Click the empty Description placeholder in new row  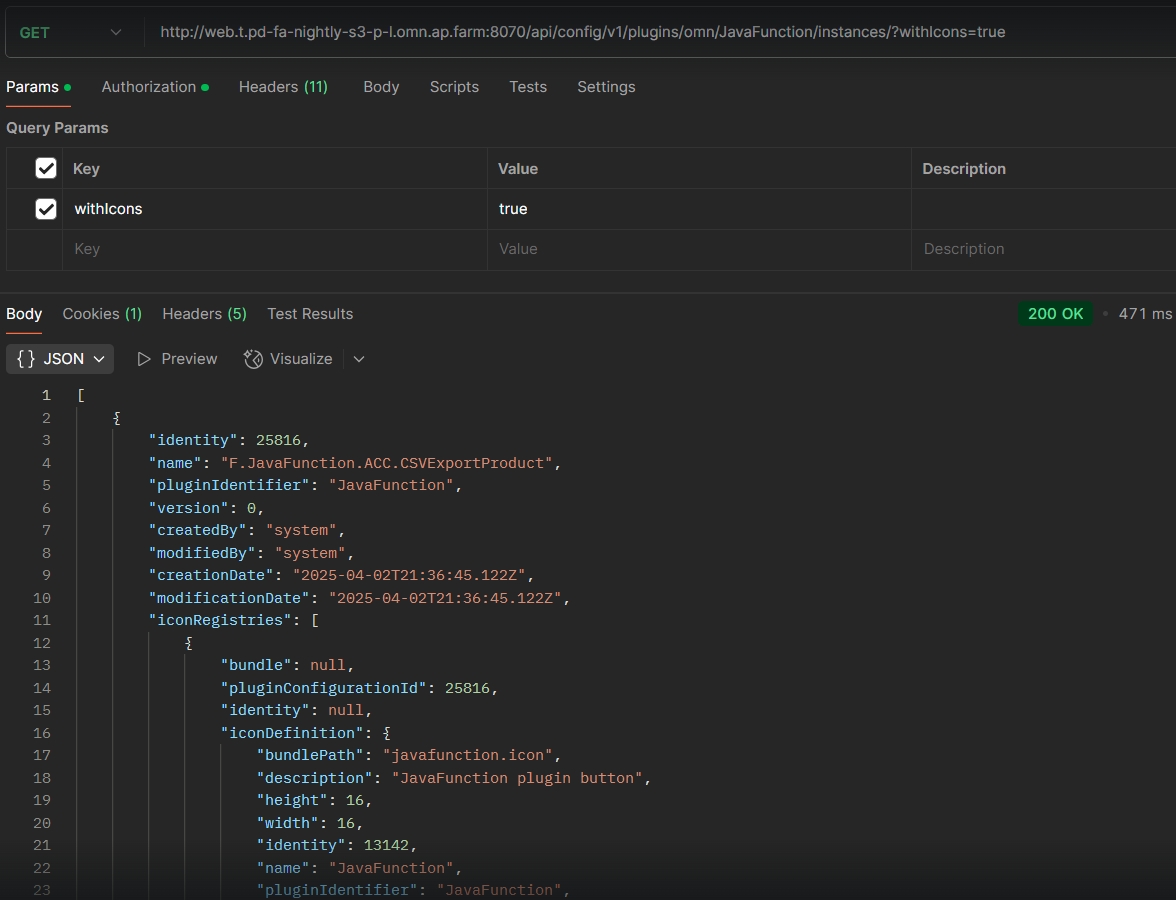1040,249
